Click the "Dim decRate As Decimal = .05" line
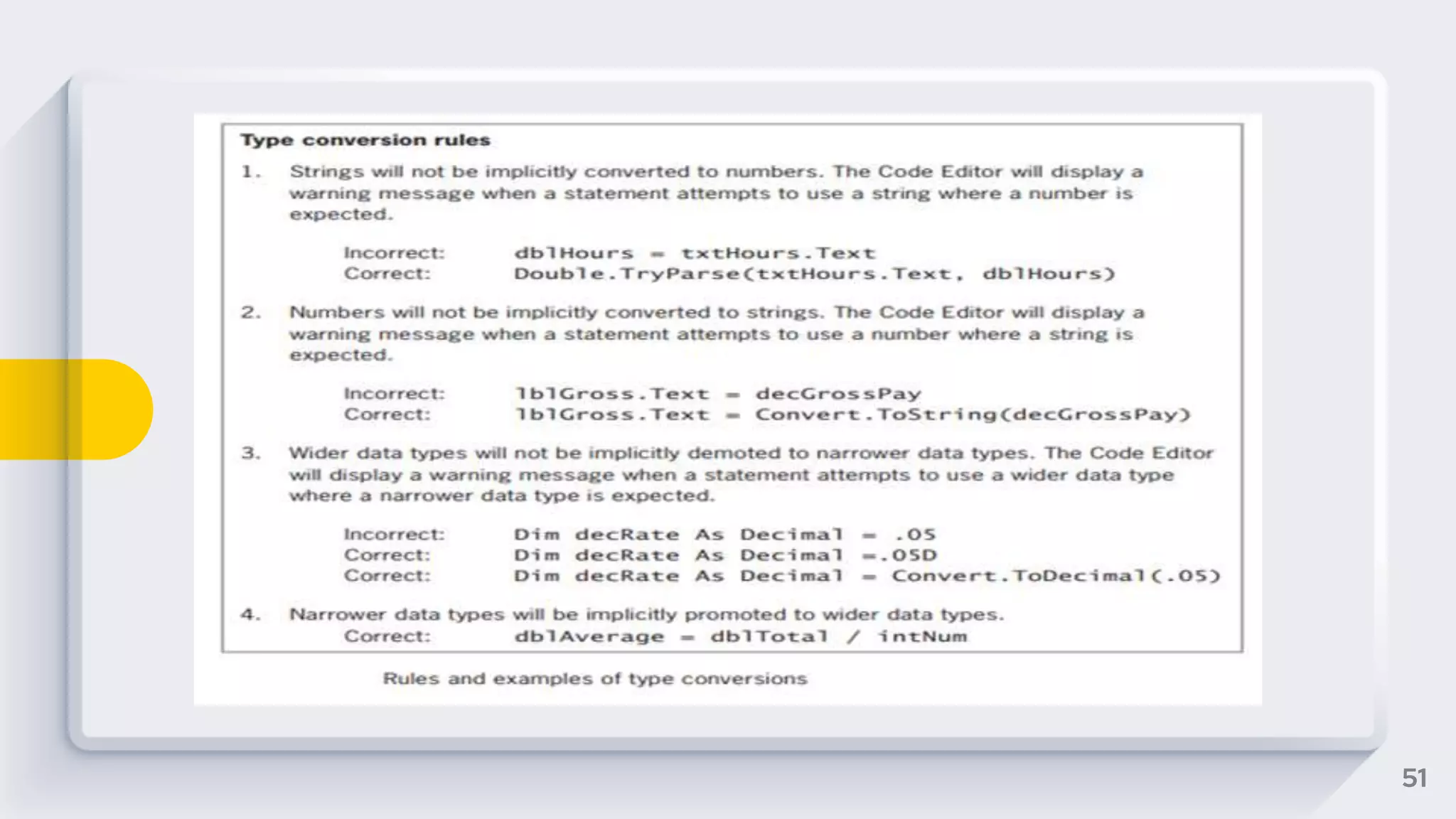1456x819 pixels. click(x=724, y=535)
